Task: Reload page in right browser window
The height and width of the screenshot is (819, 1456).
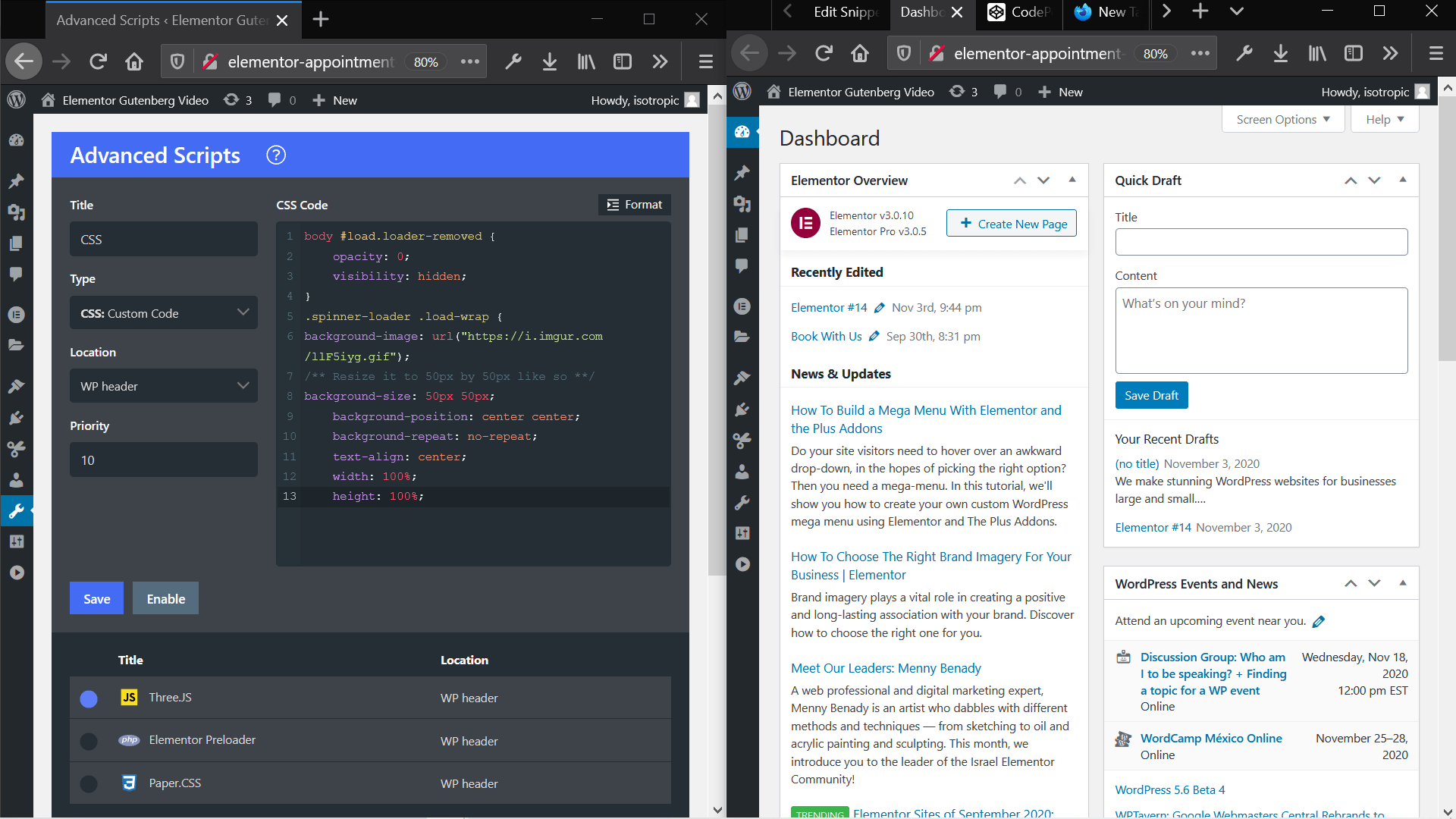Action: tap(824, 53)
